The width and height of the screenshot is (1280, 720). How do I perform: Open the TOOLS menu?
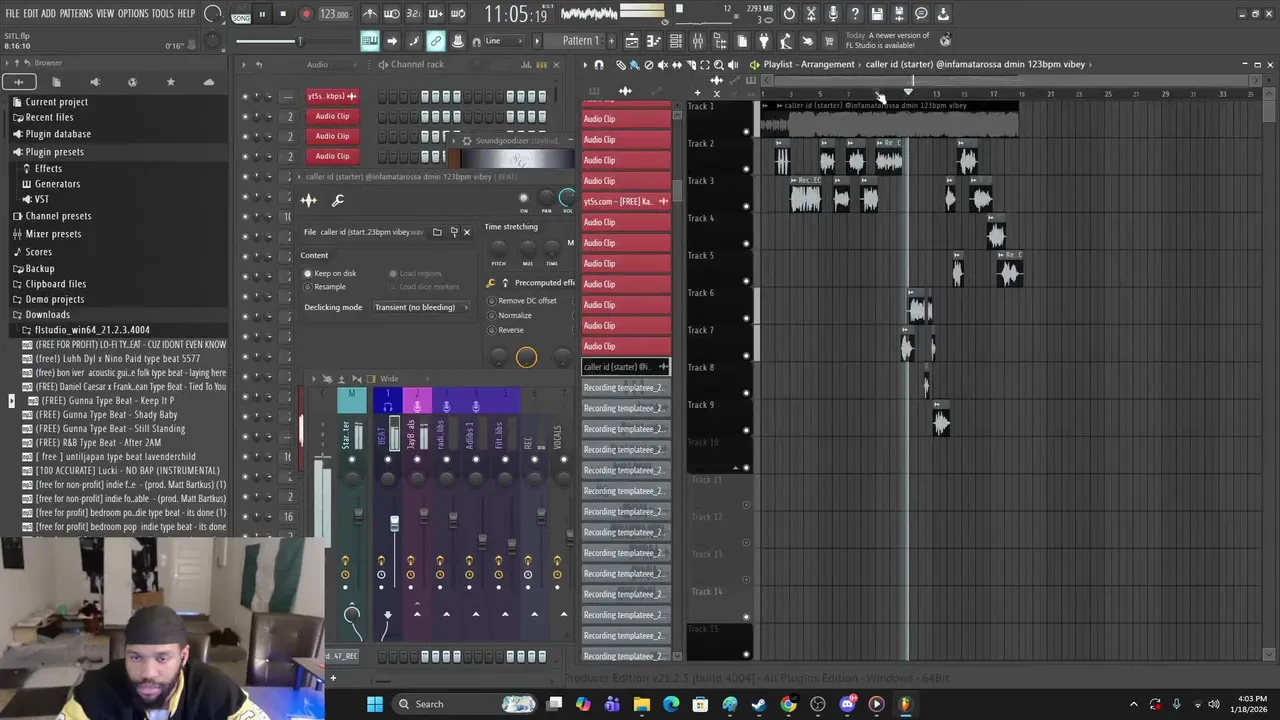(163, 14)
